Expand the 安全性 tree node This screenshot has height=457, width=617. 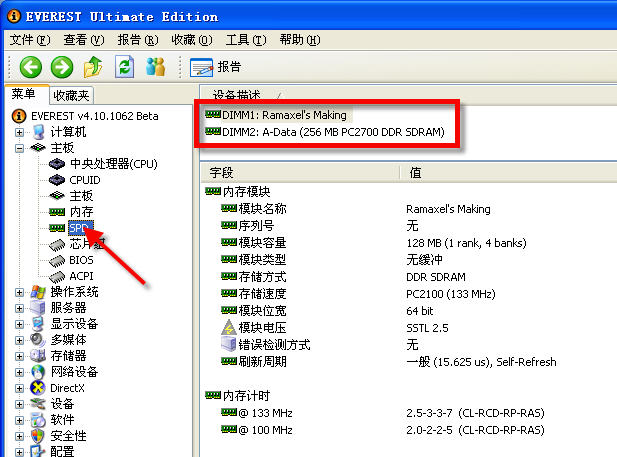(x=19, y=436)
